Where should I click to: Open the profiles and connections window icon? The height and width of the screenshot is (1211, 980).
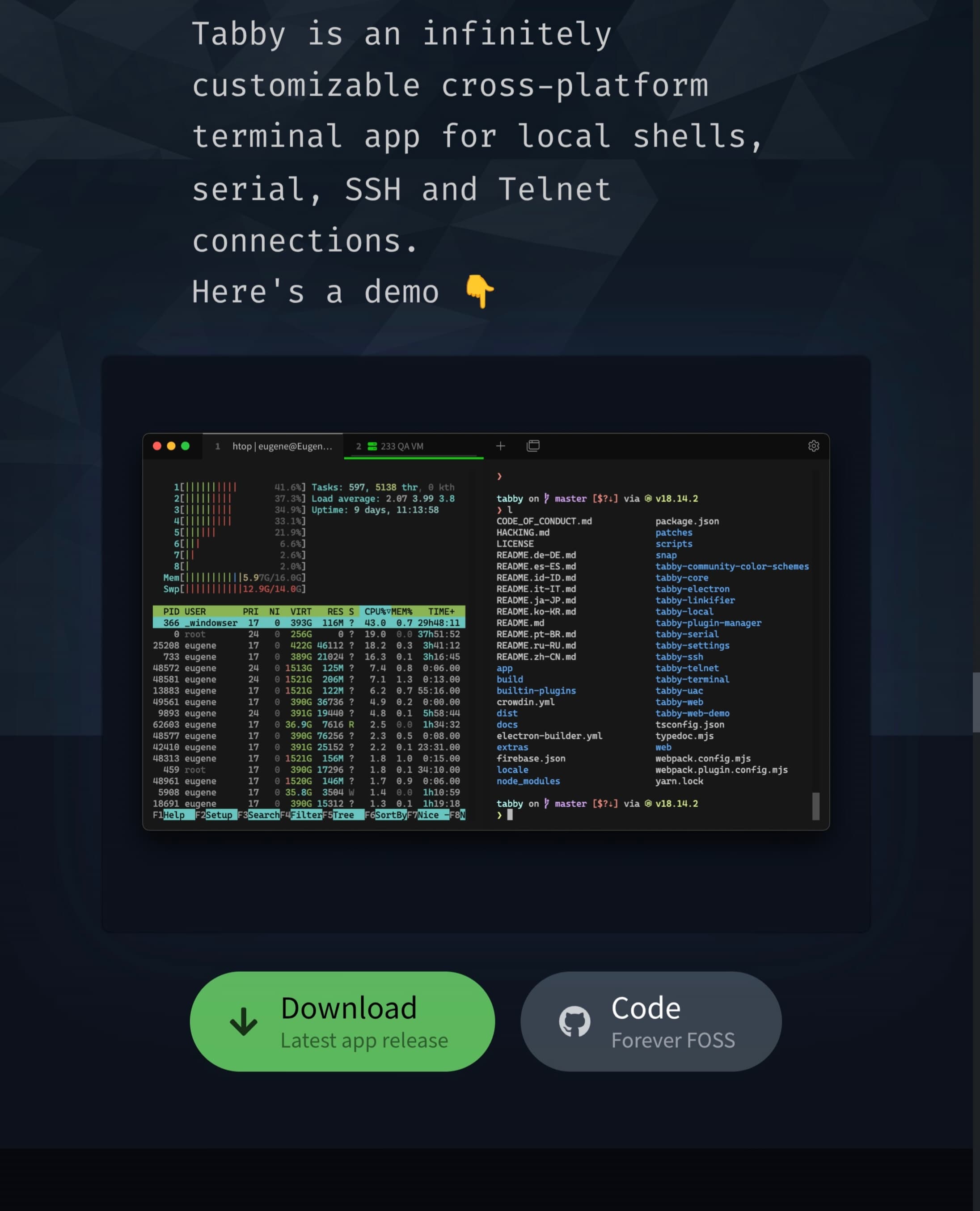[x=533, y=446]
